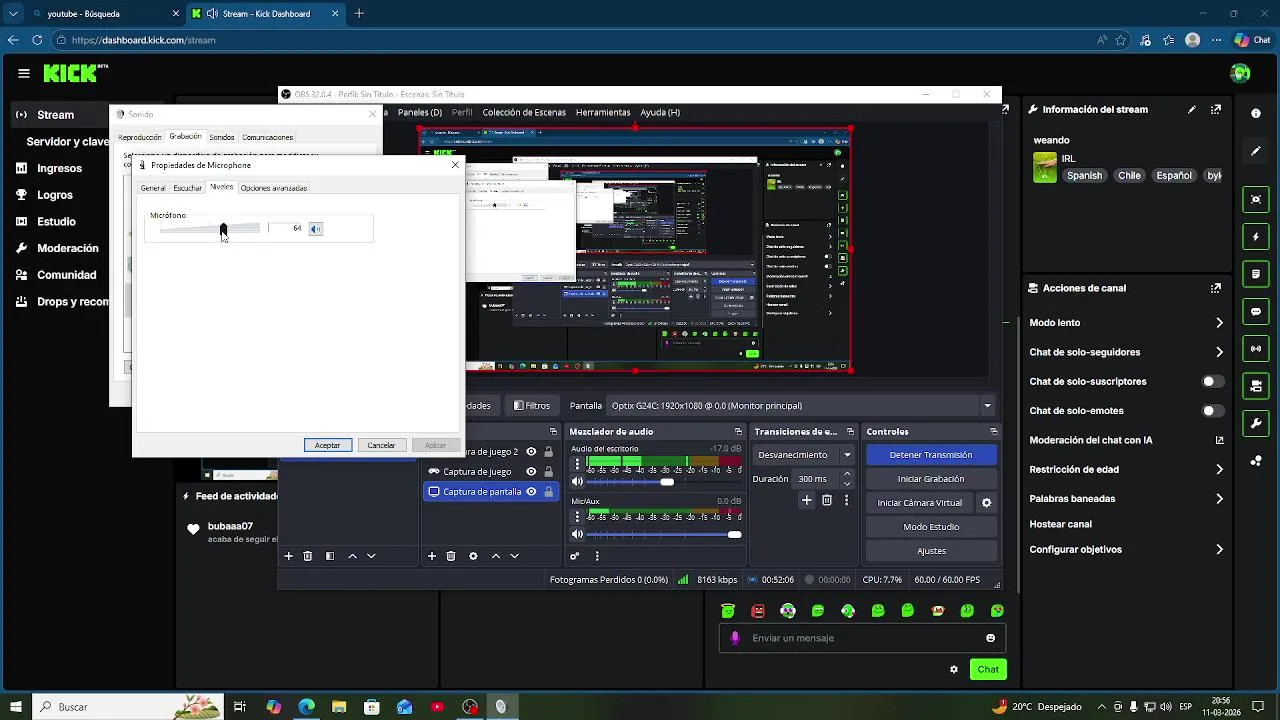Image resolution: width=1280 pixels, height=720 pixels.
Task: Click Cancelar in microphone properties
Action: coord(381,445)
